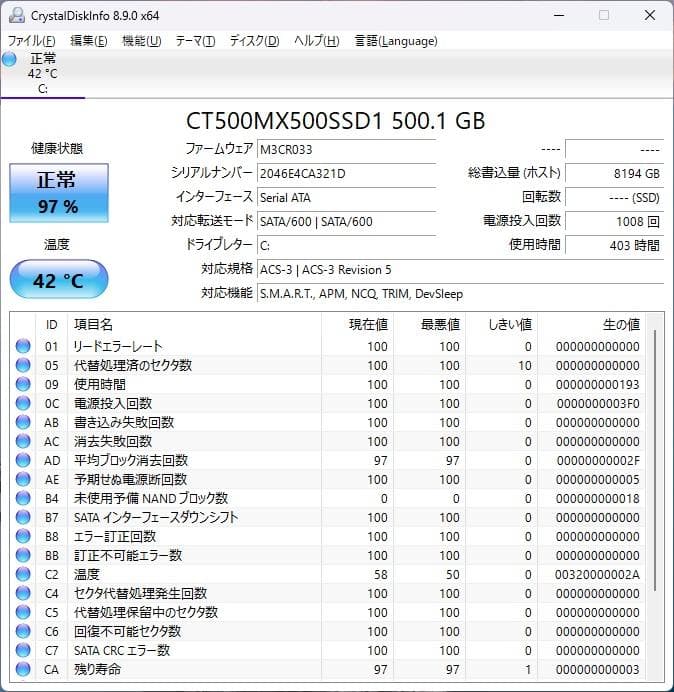Open the ファイル(F) menu
Screen dimensions: 674x692
(31, 41)
